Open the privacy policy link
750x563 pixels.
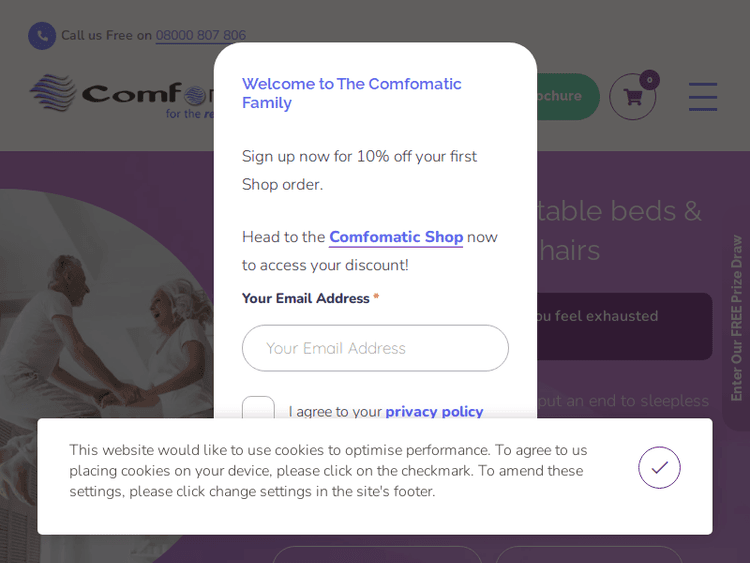click(x=434, y=411)
